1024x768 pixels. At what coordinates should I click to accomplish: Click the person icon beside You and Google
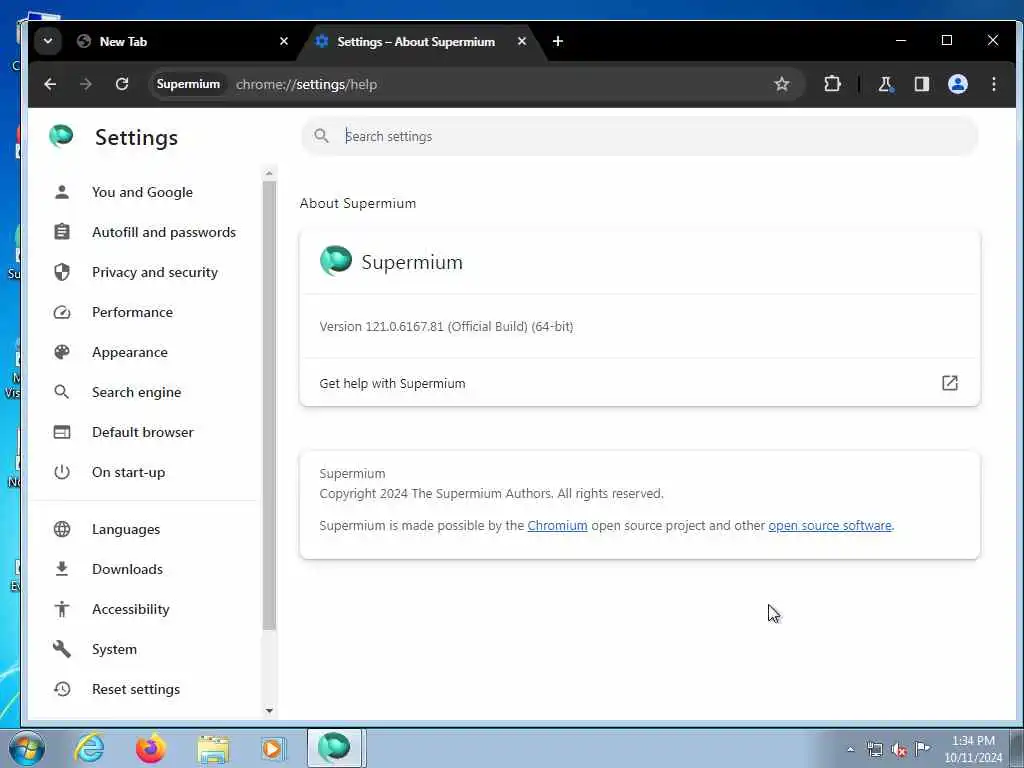(62, 192)
